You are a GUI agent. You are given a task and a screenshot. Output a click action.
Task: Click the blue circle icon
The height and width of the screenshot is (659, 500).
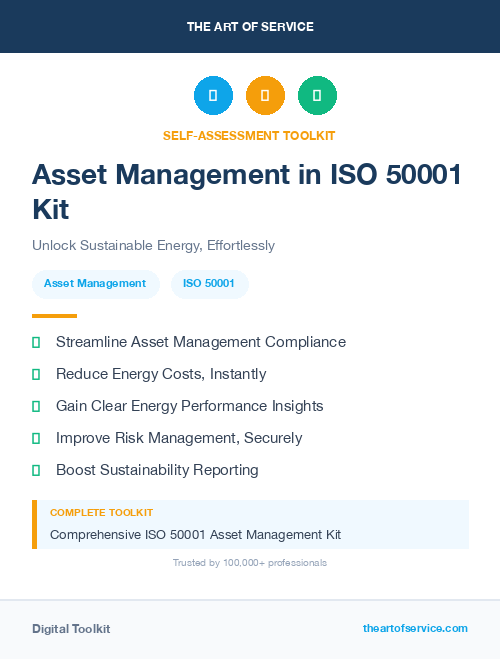point(213,95)
